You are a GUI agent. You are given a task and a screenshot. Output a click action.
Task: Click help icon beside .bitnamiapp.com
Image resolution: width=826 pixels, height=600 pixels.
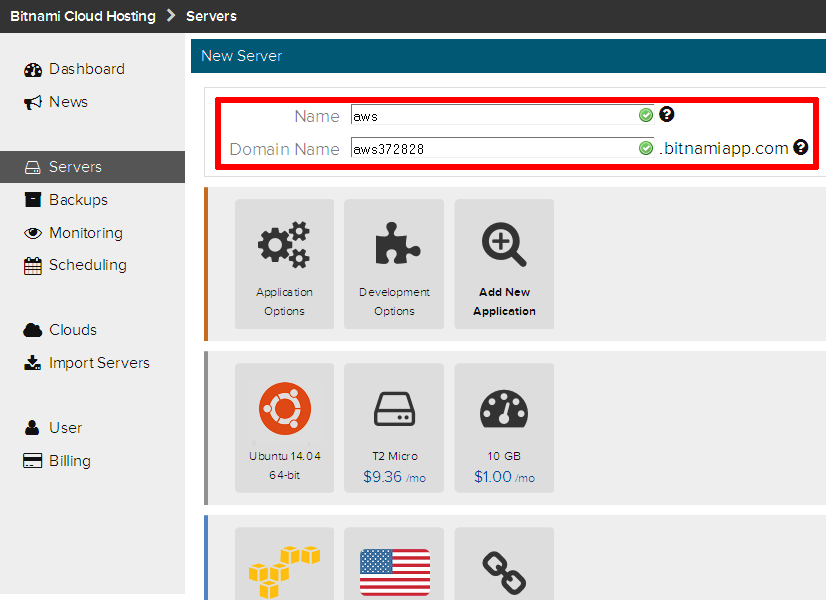[801, 147]
